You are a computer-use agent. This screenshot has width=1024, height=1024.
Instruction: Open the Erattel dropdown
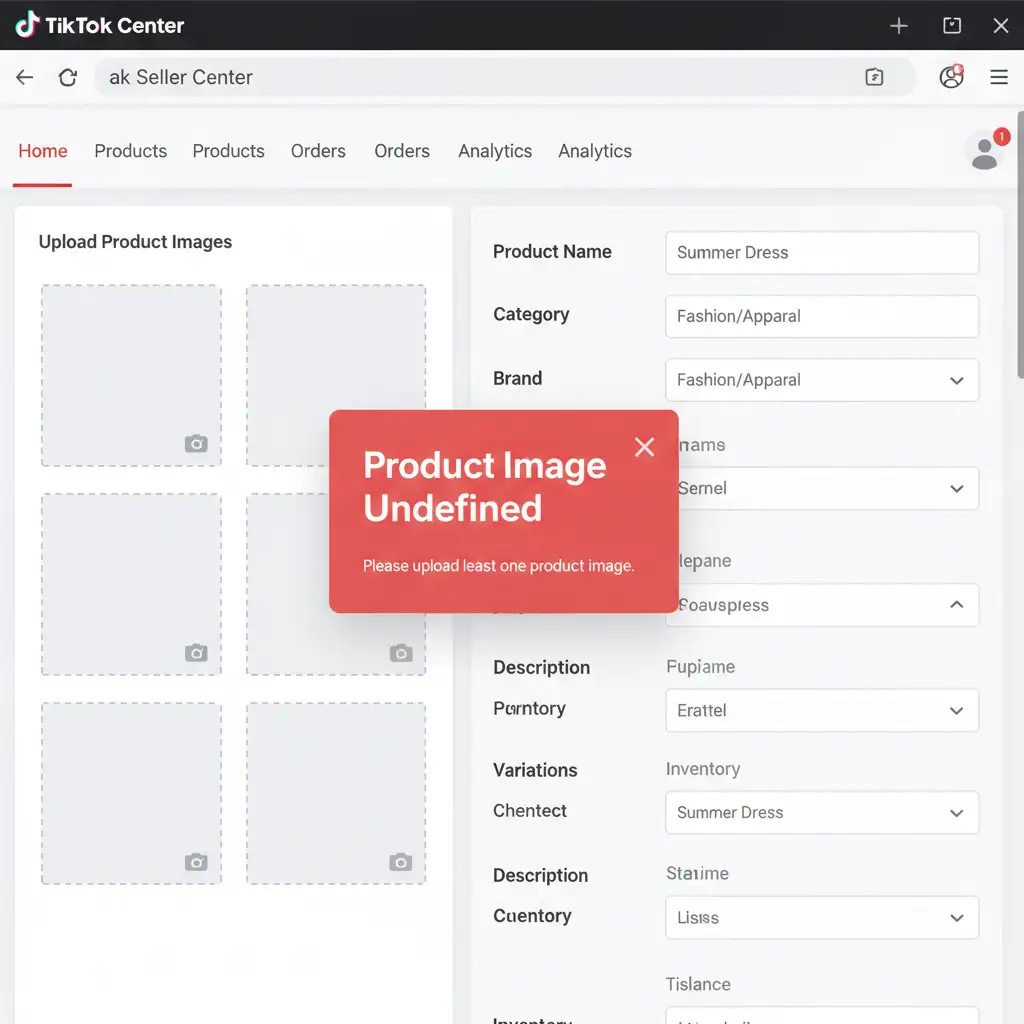coord(956,711)
